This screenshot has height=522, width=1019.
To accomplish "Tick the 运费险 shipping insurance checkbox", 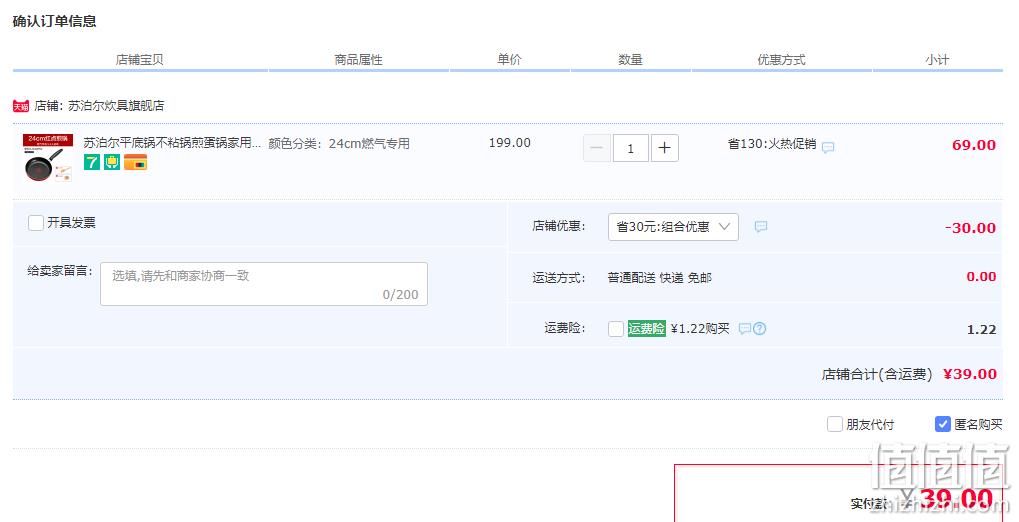I will point(616,329).
